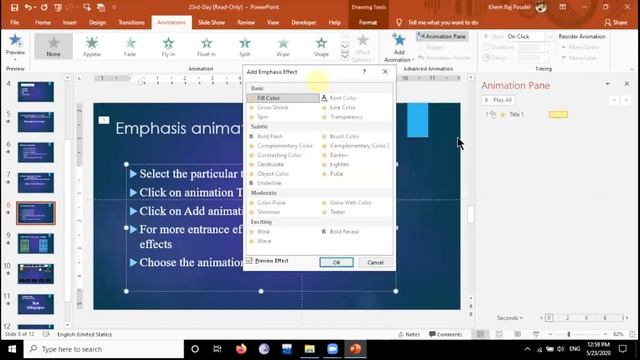Click Play All in Animation Pane
640x360 pixels.
point(498,100)
